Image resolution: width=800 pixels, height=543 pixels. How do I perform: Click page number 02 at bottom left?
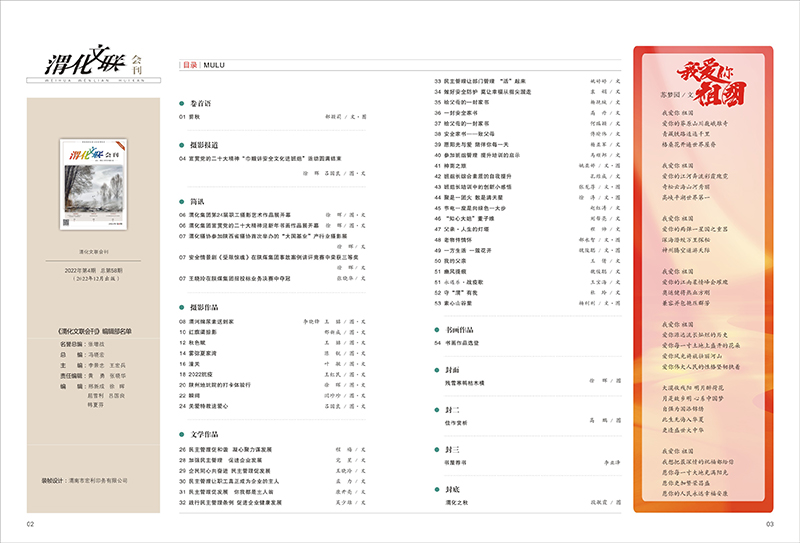pyautogui.click(x=31, y=523)
